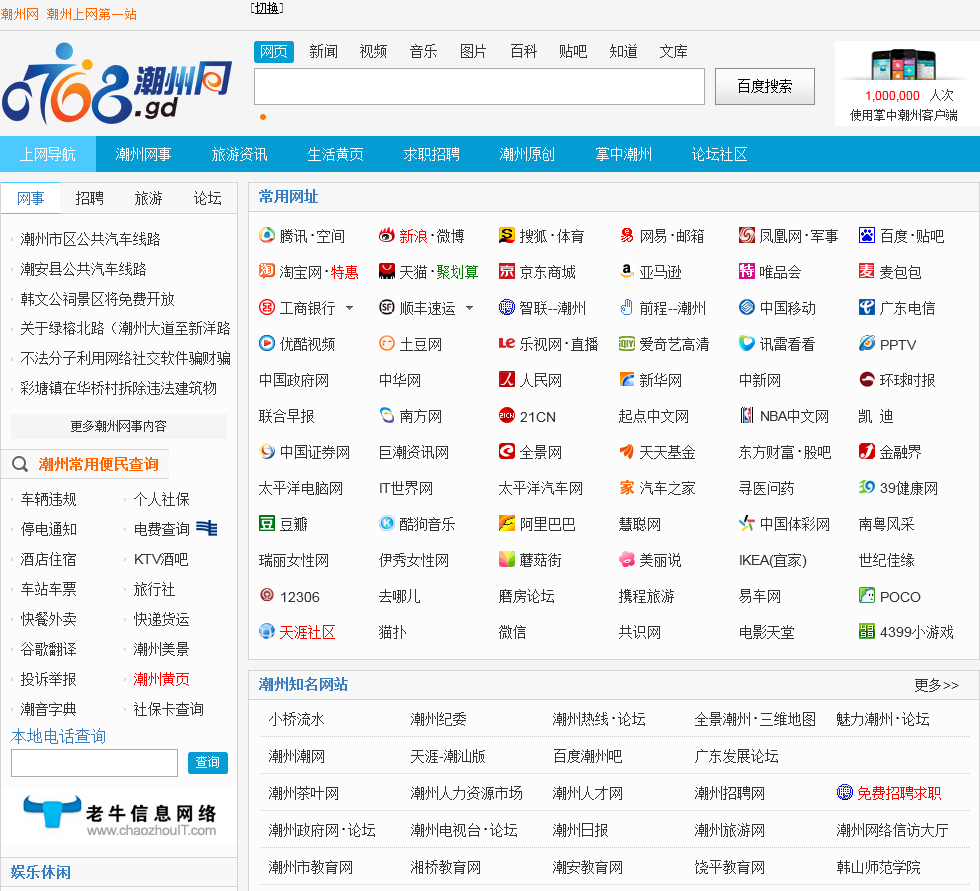Click the 0768 Chaozhou net logo
The width and height of the screenshot is (980, 891).
[x=117, y=84]
